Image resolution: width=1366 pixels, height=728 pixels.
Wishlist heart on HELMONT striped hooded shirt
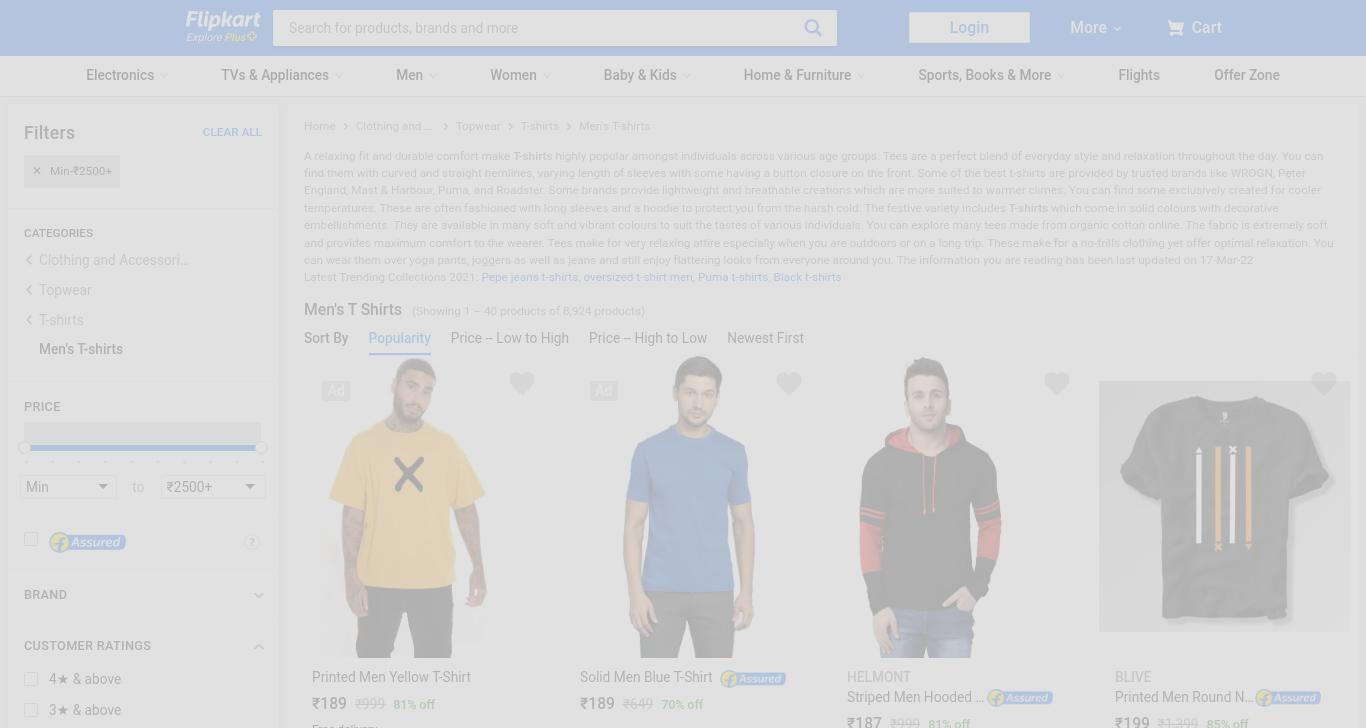click(x=1057, y=383)
